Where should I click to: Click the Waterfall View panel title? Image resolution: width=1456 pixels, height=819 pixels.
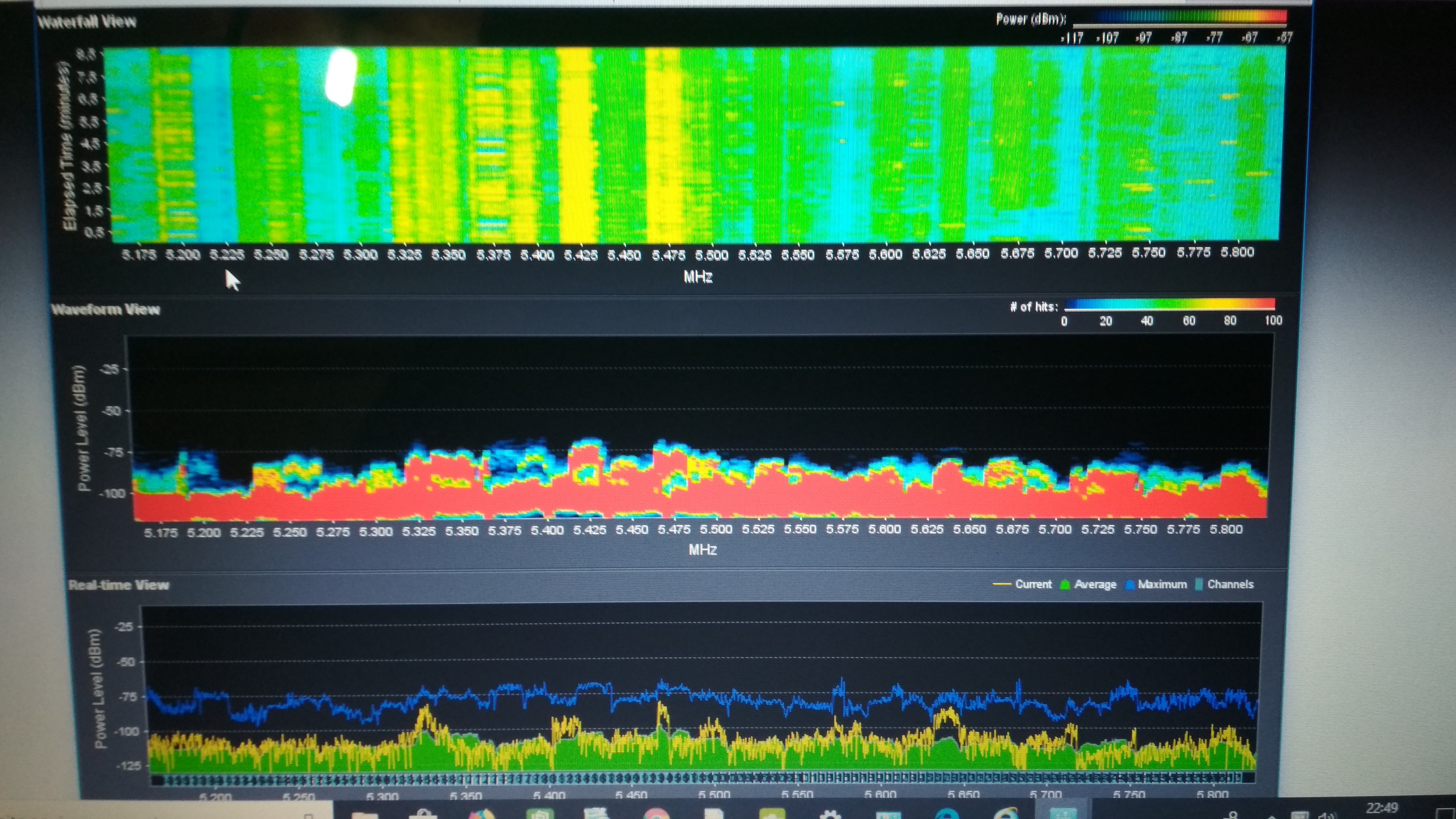pyautogui.click(x=87, y=22)
